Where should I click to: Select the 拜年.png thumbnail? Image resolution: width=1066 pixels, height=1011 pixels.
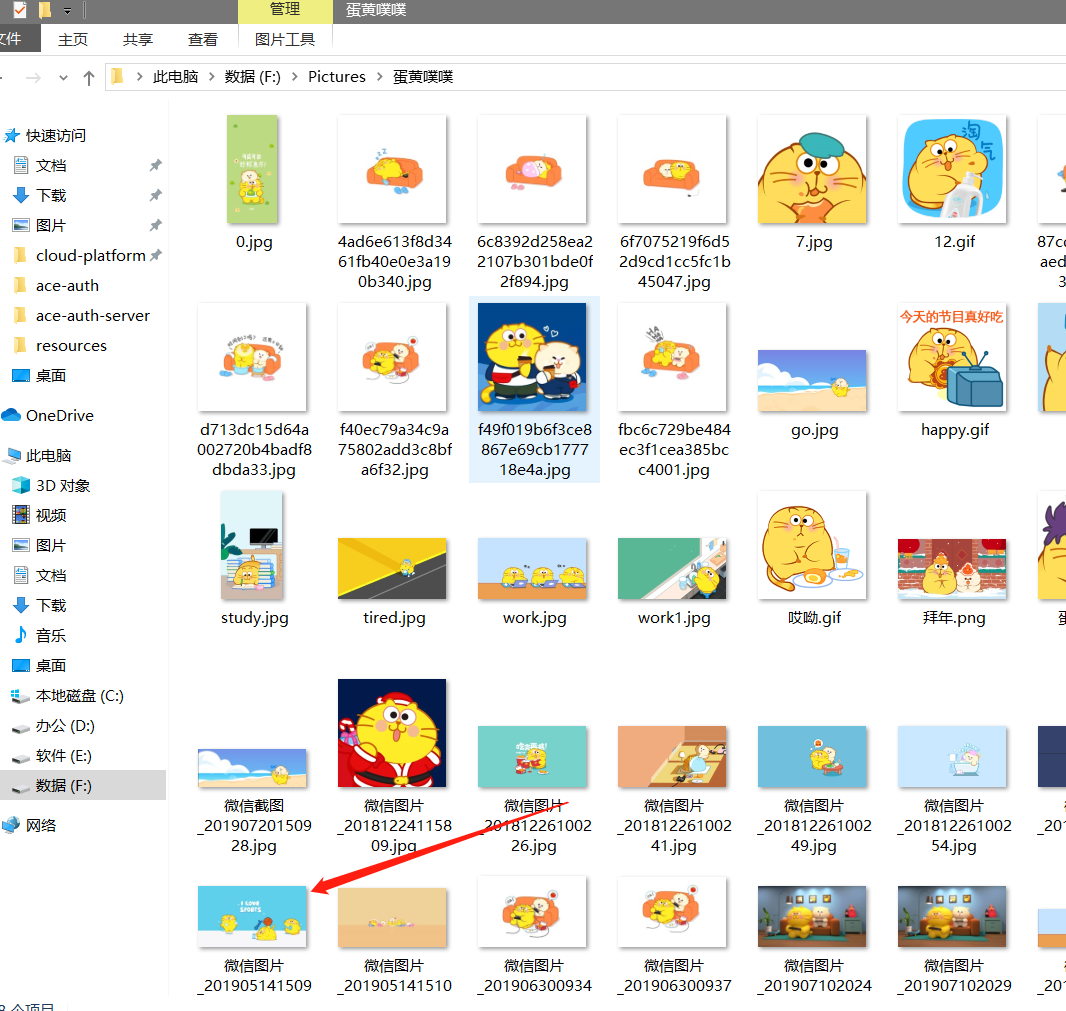952,569
